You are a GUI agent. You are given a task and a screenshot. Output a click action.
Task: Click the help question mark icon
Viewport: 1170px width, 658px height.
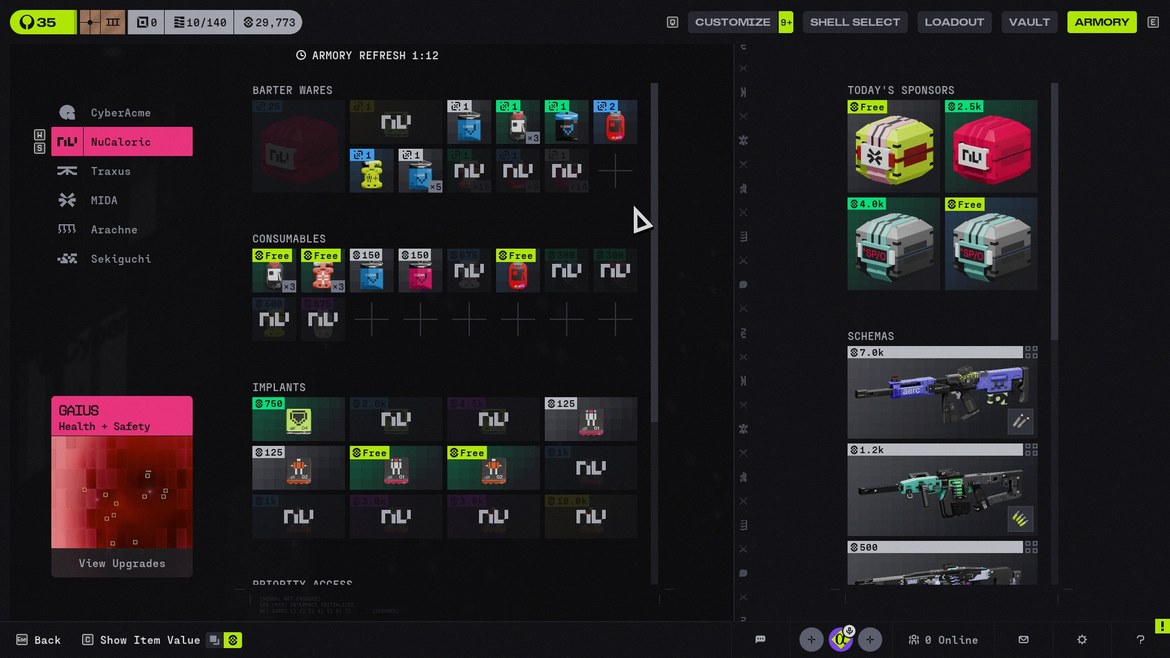[1140, 640]
